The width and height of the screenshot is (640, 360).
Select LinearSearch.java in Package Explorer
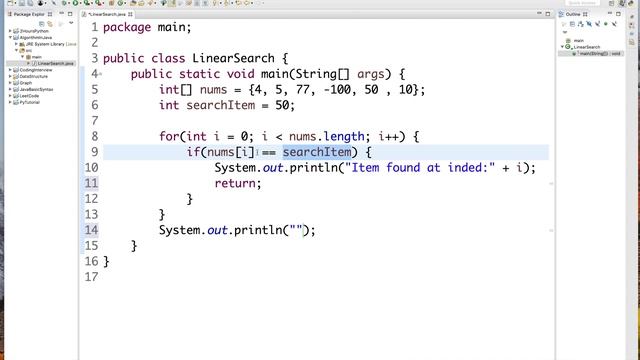pyautogui.click(x=53, y=63)
